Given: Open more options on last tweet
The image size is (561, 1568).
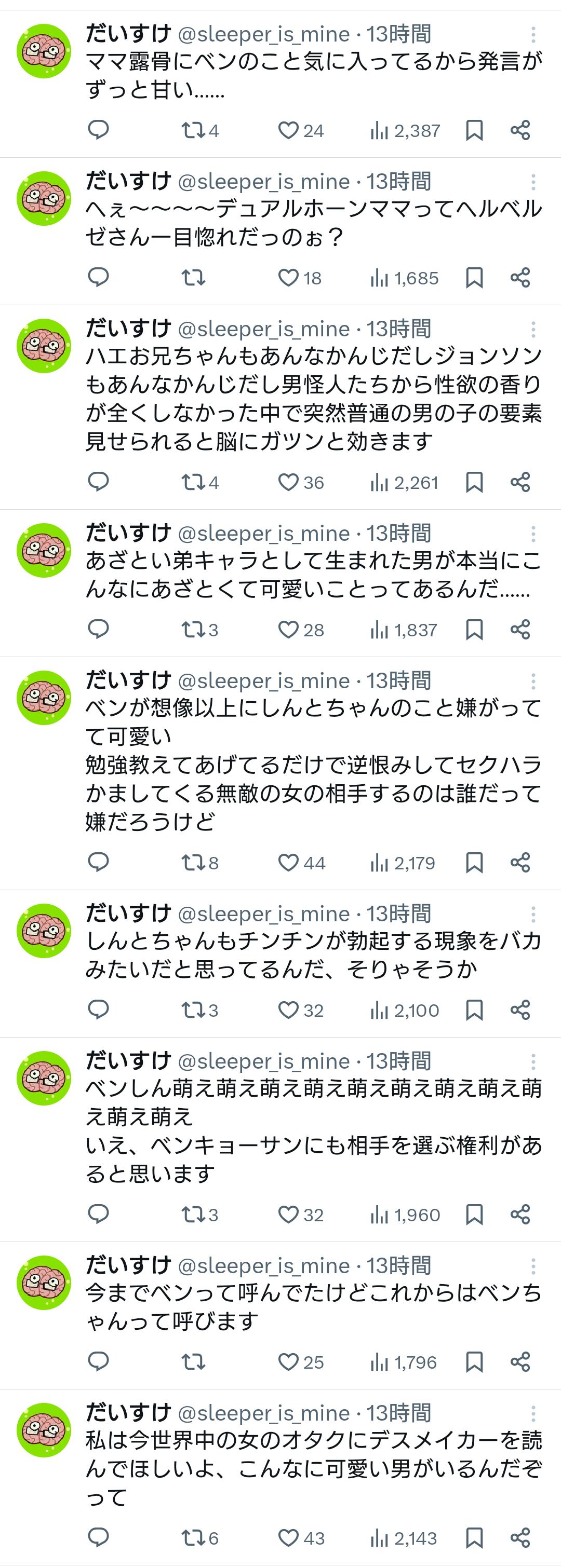Looking at the screenshot, I should [533, 1413].
